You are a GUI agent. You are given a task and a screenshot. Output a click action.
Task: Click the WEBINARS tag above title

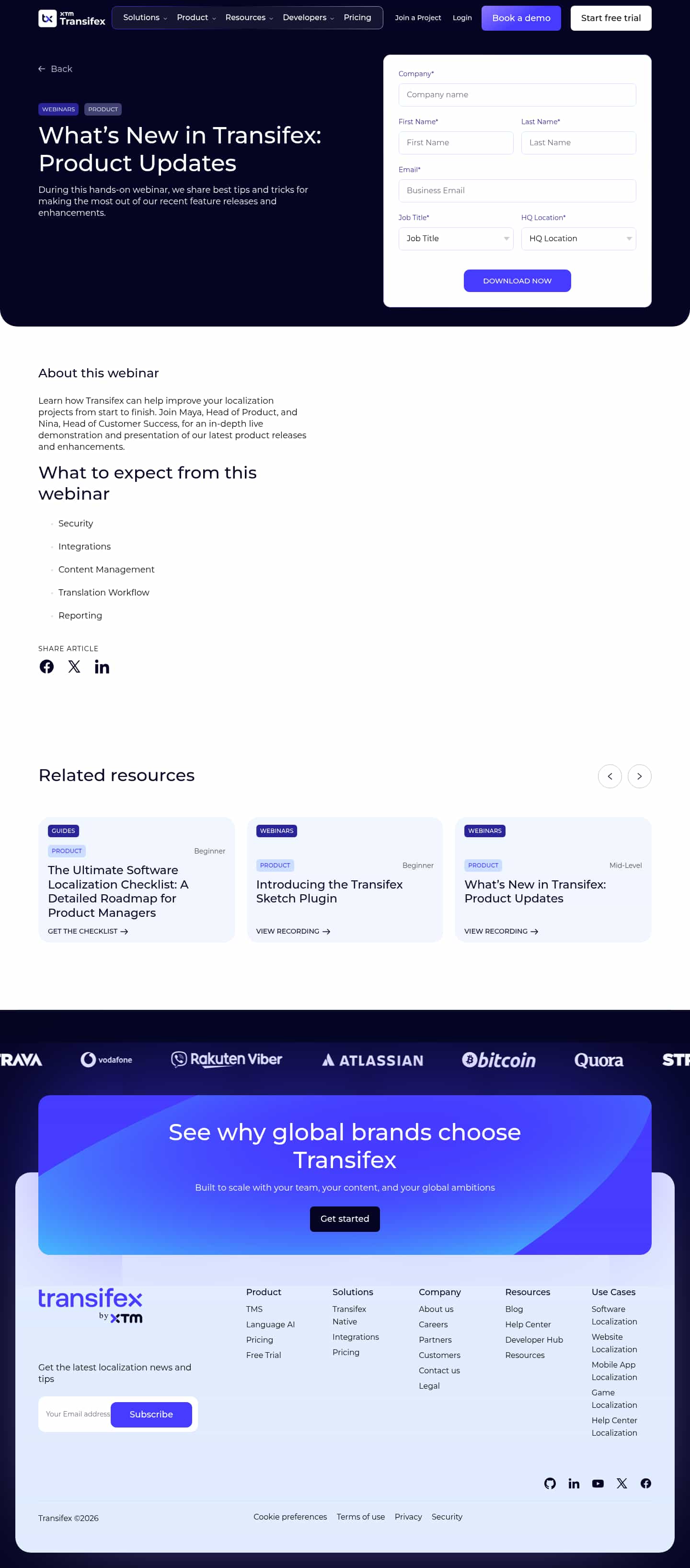(x=58, y=109)
